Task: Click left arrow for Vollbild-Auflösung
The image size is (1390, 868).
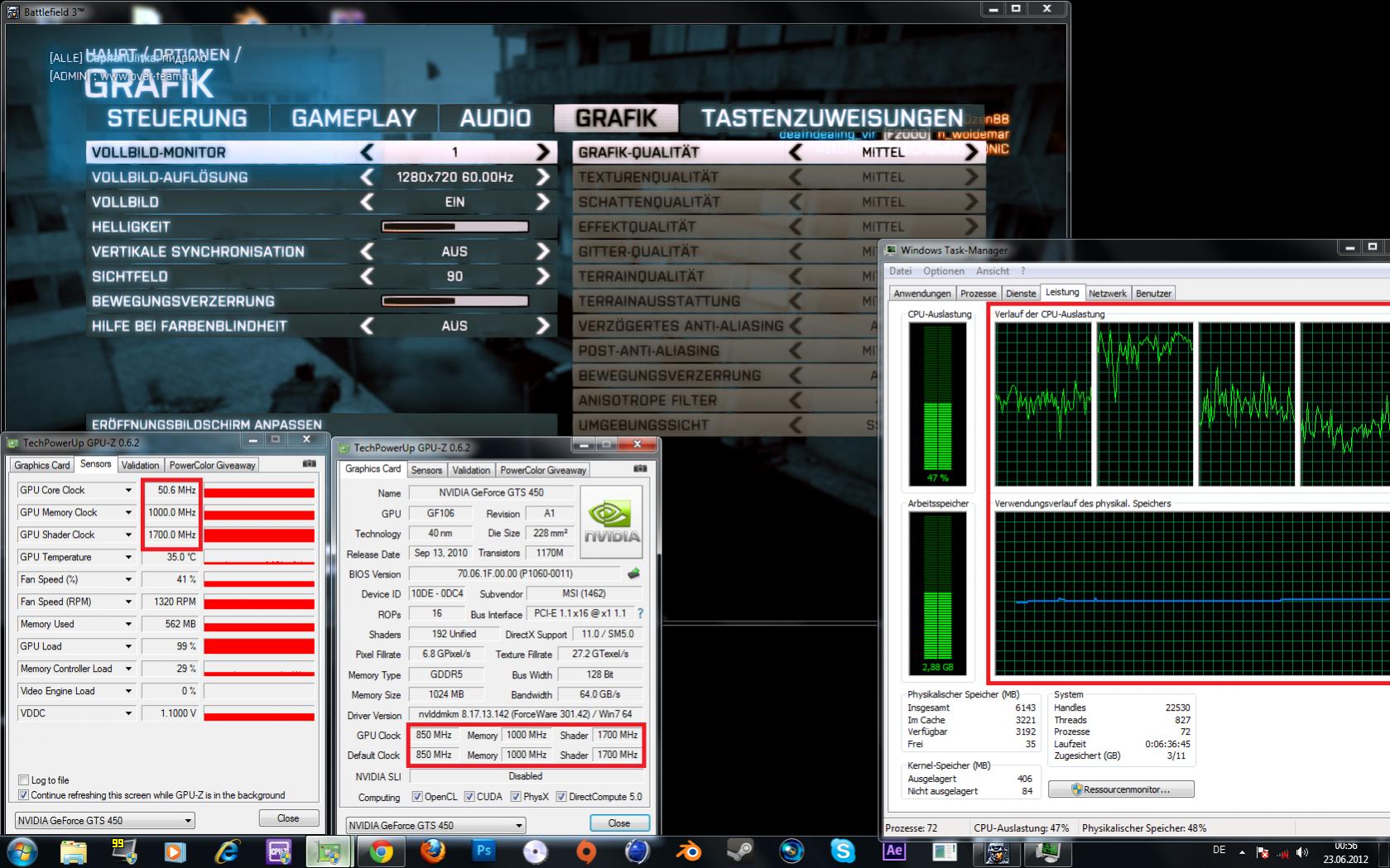Action: click(367, 177)
